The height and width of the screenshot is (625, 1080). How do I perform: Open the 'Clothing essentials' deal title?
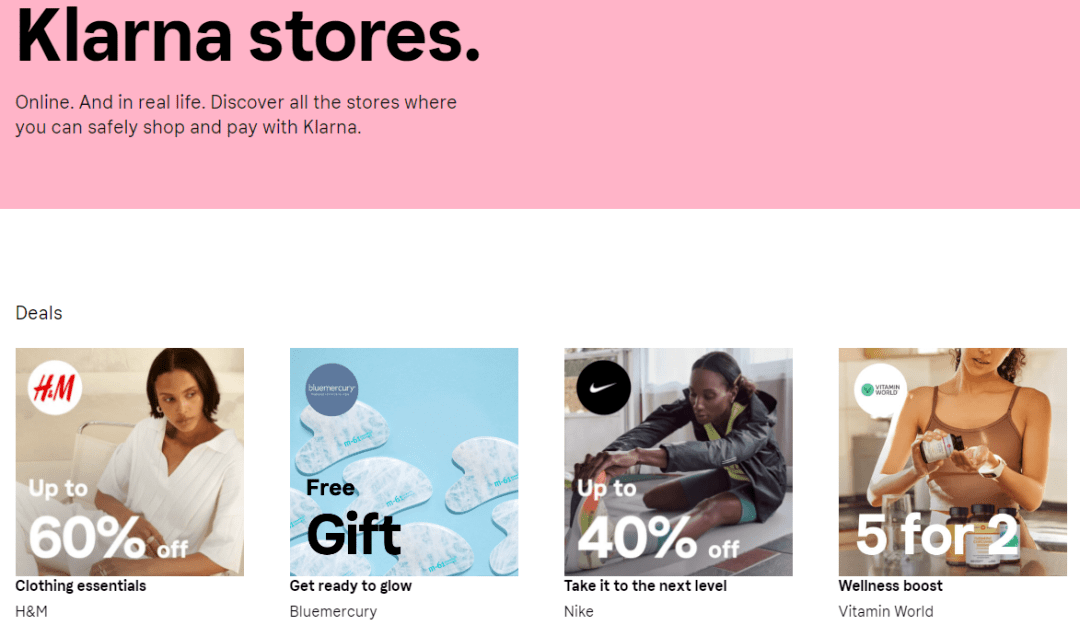[x=81, y=586]
